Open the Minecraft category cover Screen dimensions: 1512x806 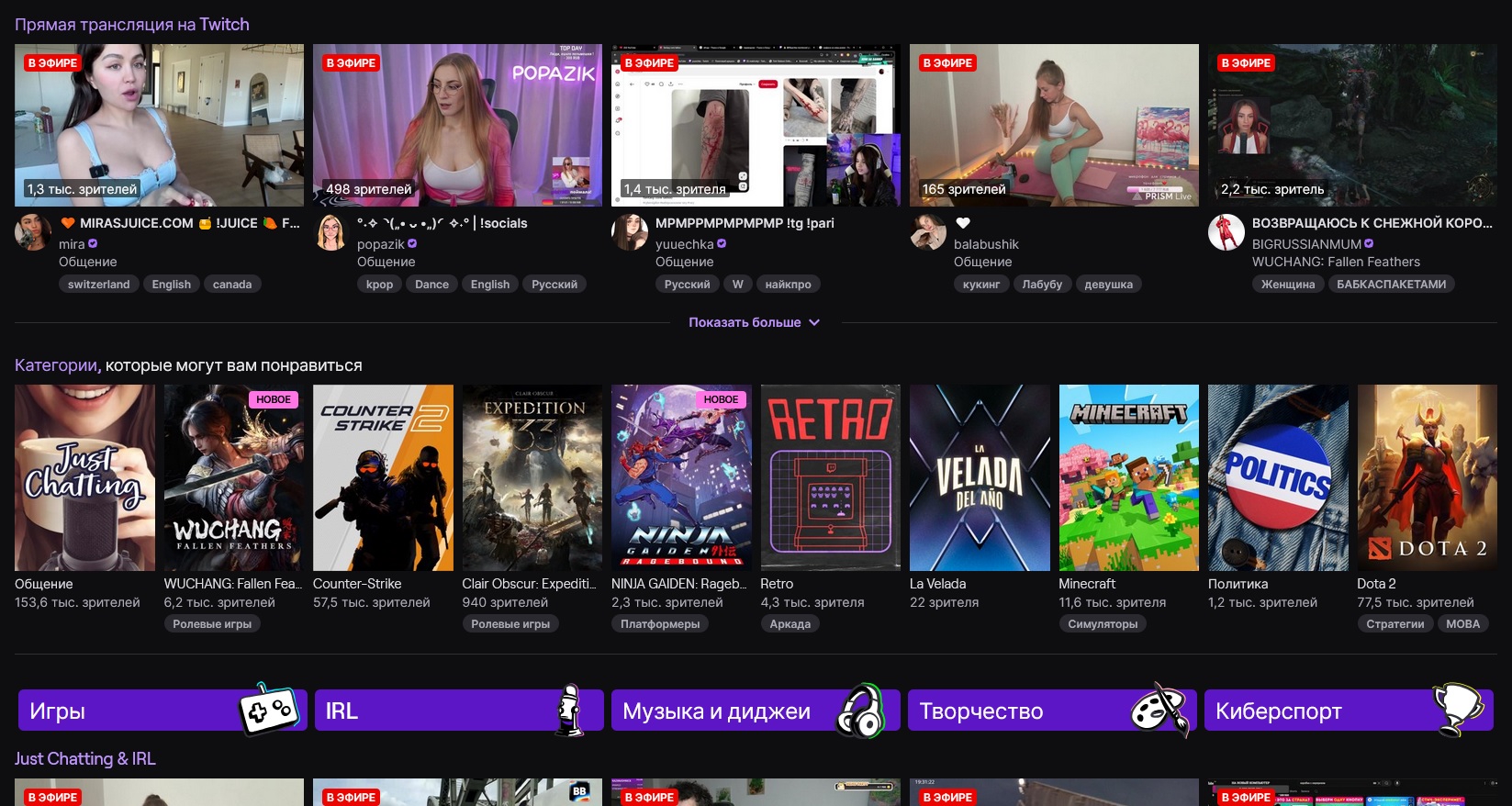pyautogui.click(x=1129, y=477)
